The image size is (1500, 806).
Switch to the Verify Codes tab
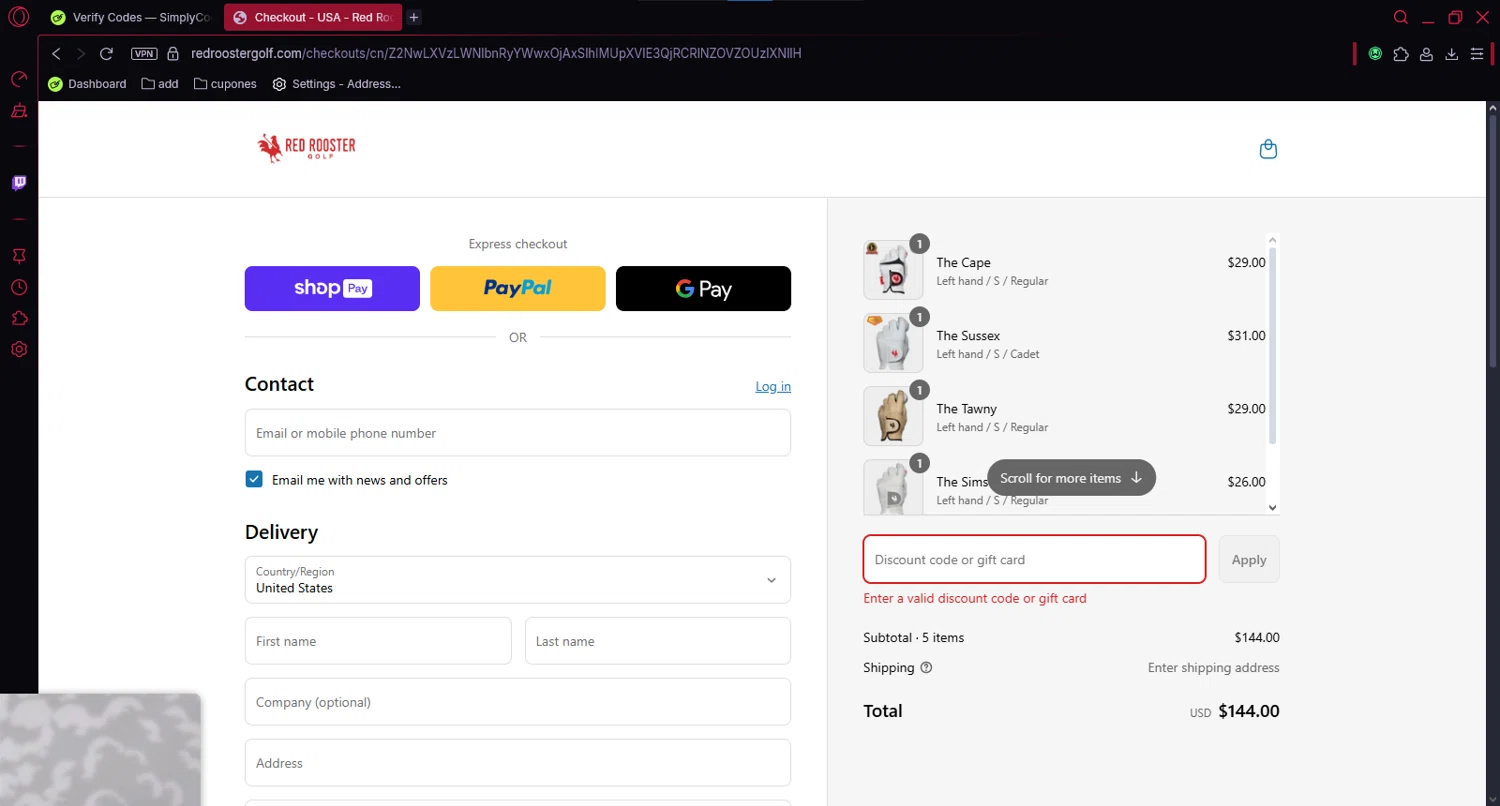(131, 17)
